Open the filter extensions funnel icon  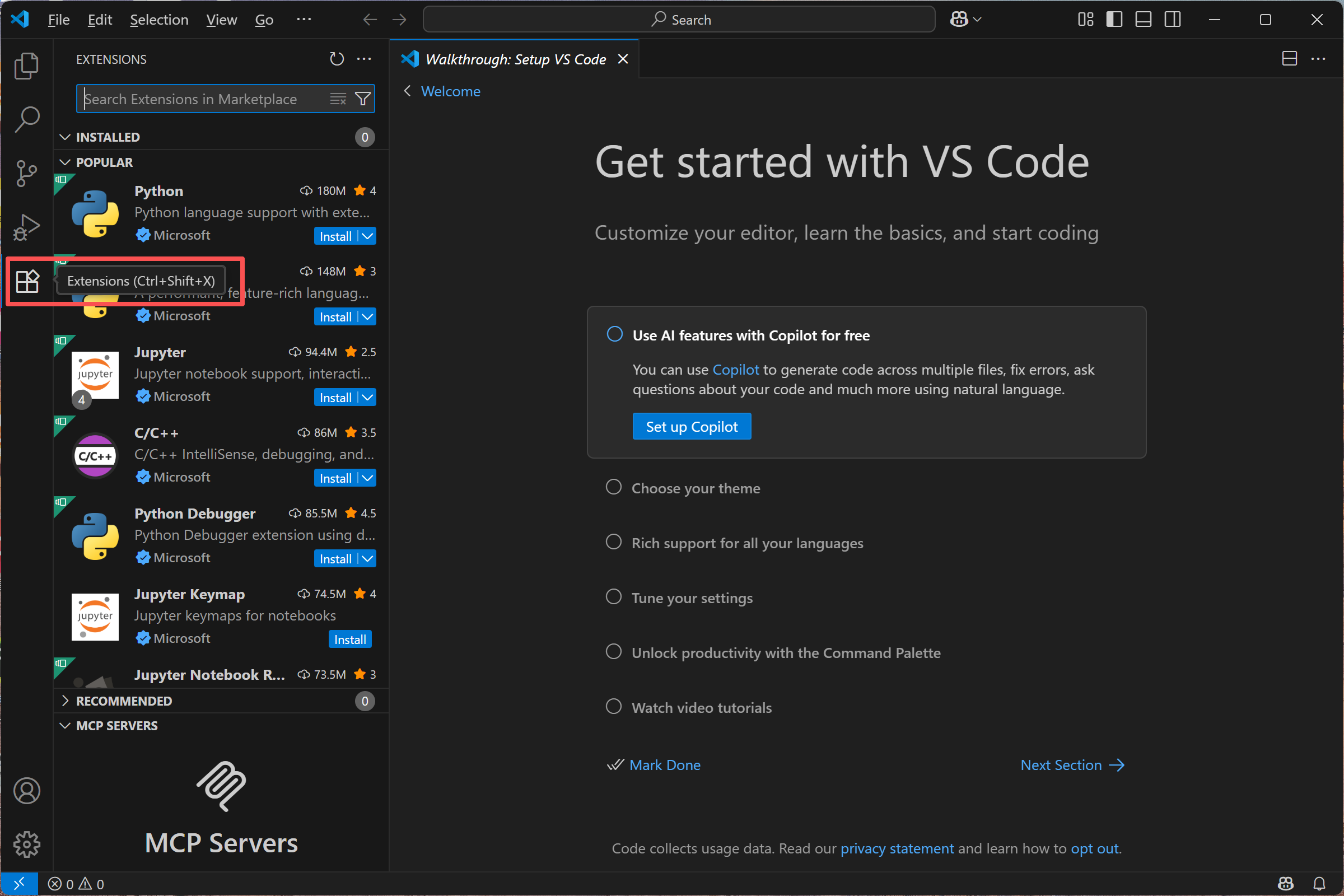[x=363, y=99]
